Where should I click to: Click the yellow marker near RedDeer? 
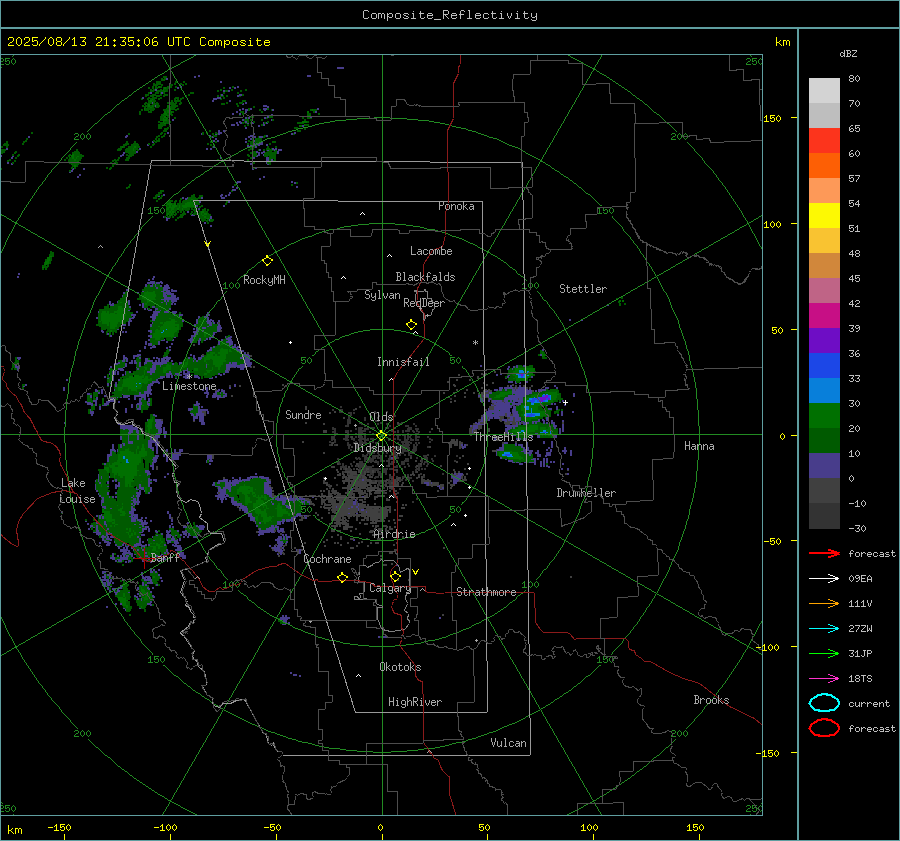pos(411,325)
